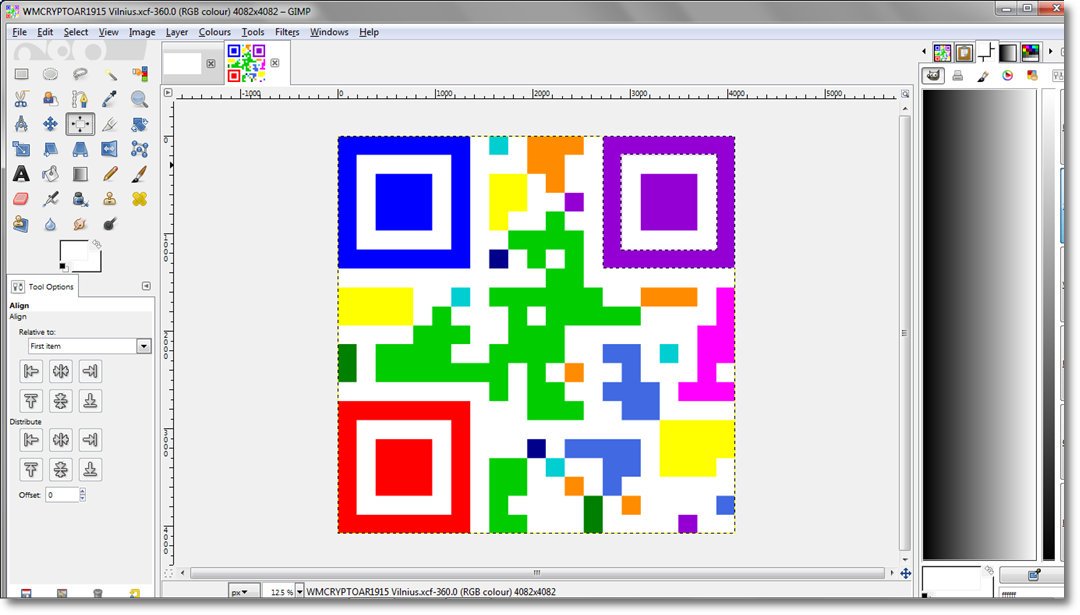Select the Bucket Fill tool
The height and width of the screenshot is (615, 1080).
pyautogui.click(x=50, y=174)
